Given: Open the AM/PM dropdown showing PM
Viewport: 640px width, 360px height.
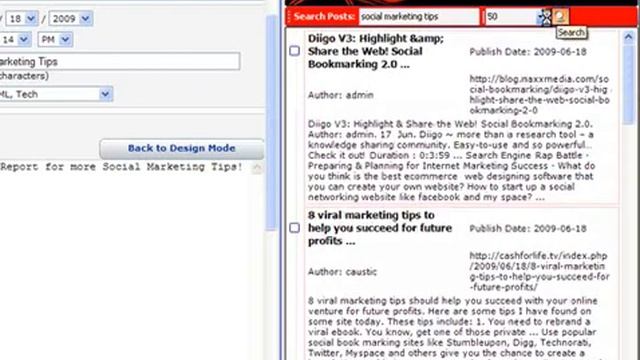Looking at the screenshot, I should (x=55, y=40).
